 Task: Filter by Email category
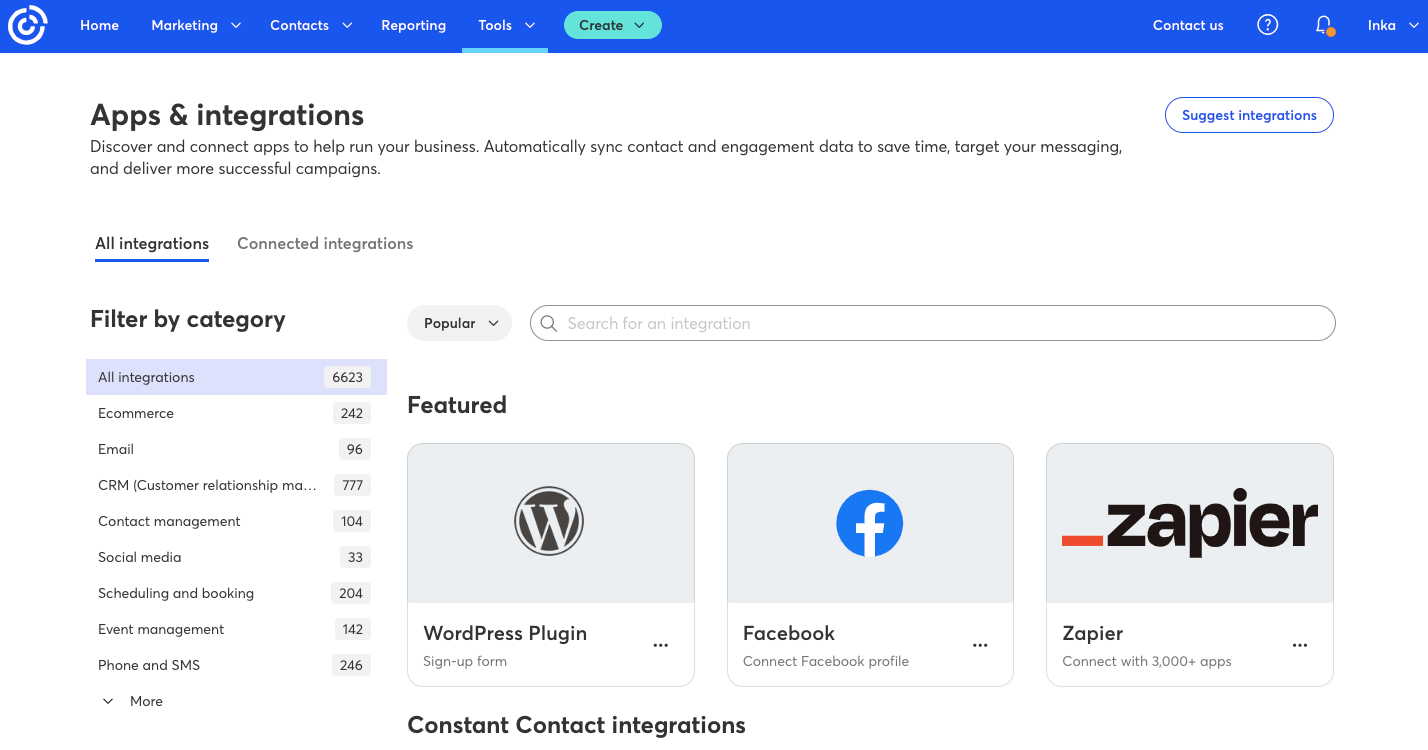point(236,449)
